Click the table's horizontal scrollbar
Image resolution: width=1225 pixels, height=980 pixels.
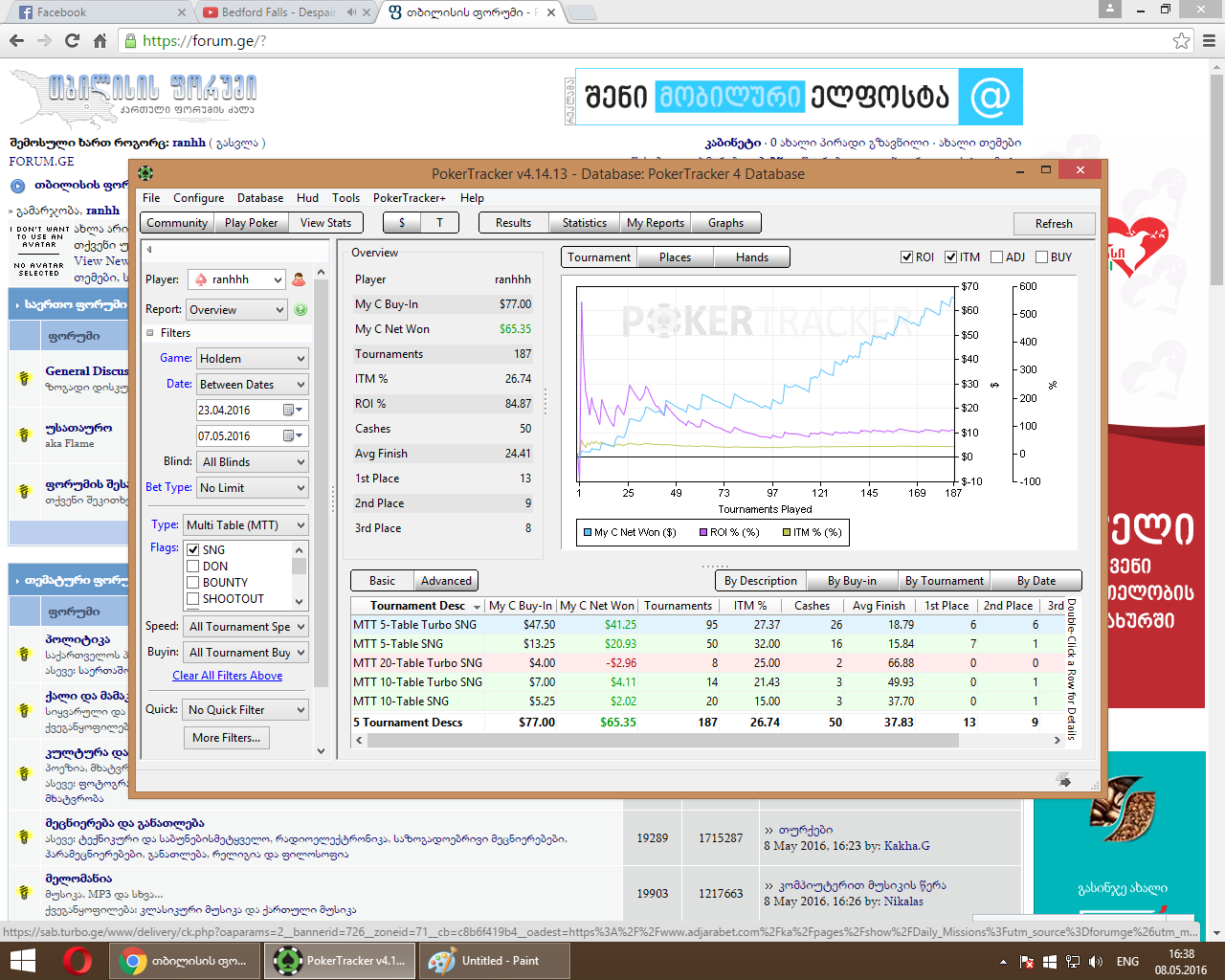pyautogui.click(x=661, y=740)
